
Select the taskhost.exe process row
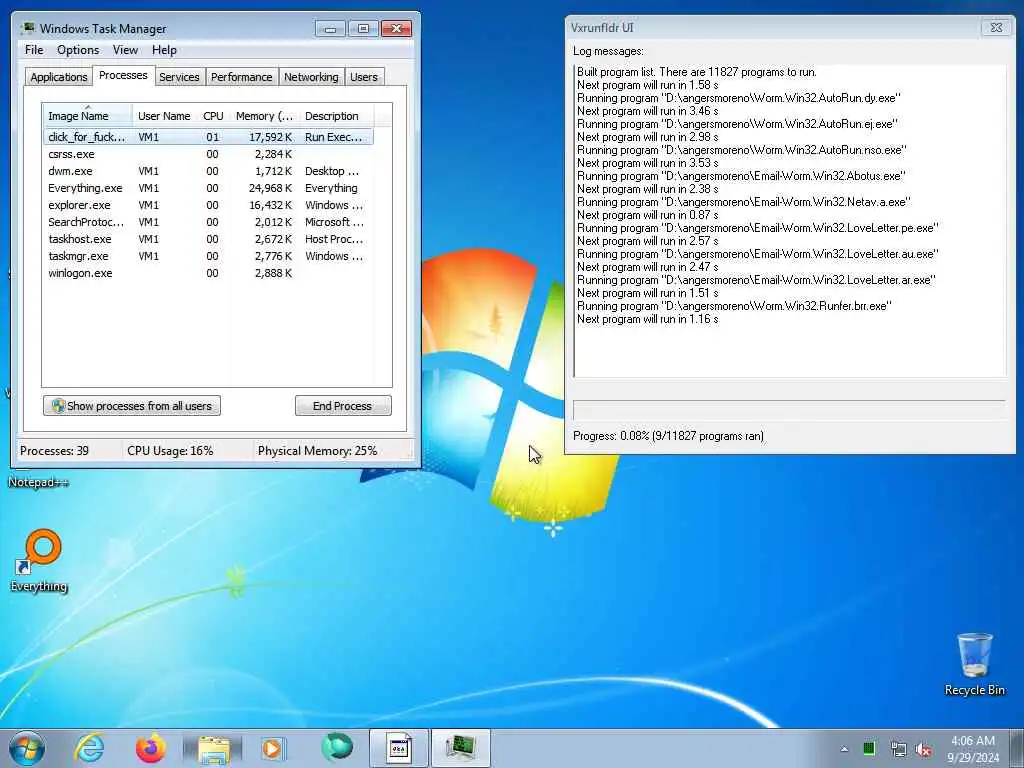(208, 239)
